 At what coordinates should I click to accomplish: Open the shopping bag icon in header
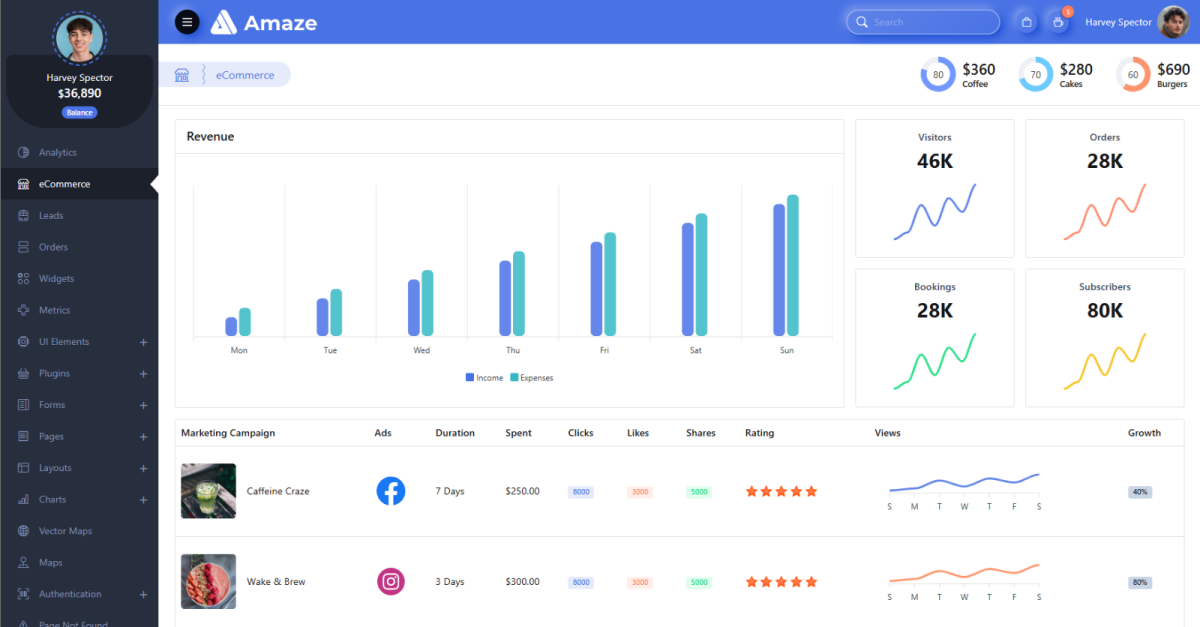pos(1026,22)
